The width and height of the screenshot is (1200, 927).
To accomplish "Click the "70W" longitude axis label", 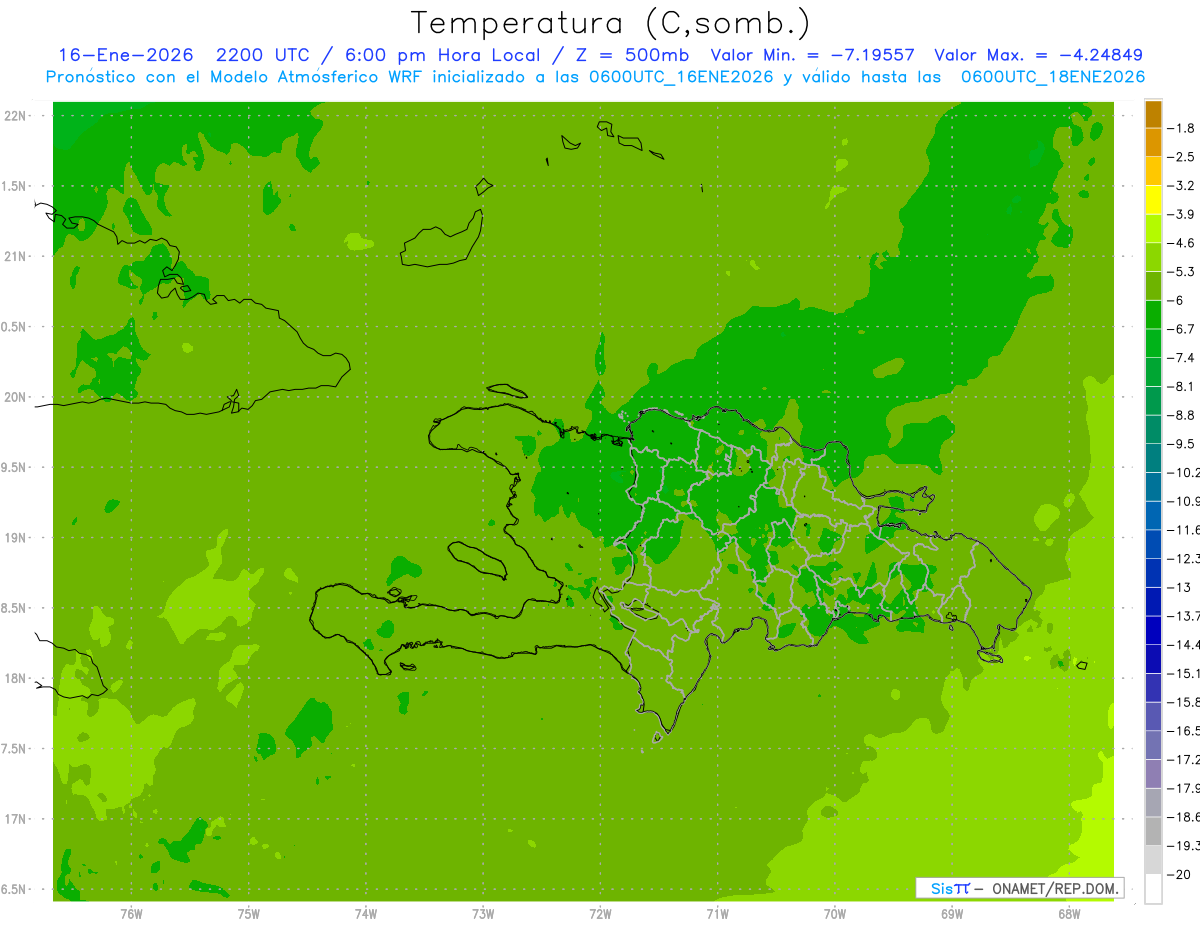I will click(835, 914).
